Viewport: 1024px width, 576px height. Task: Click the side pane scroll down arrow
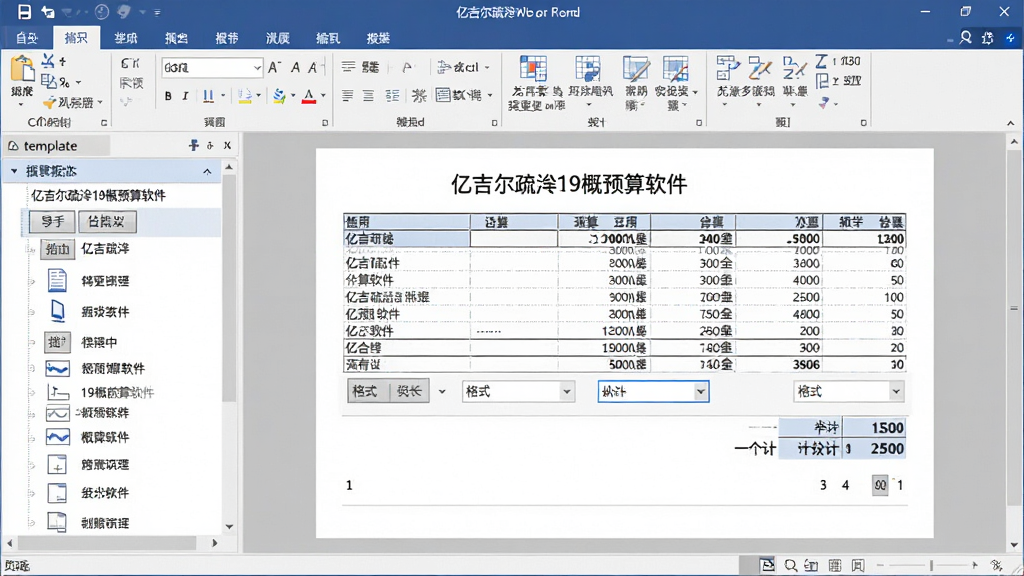229,526
